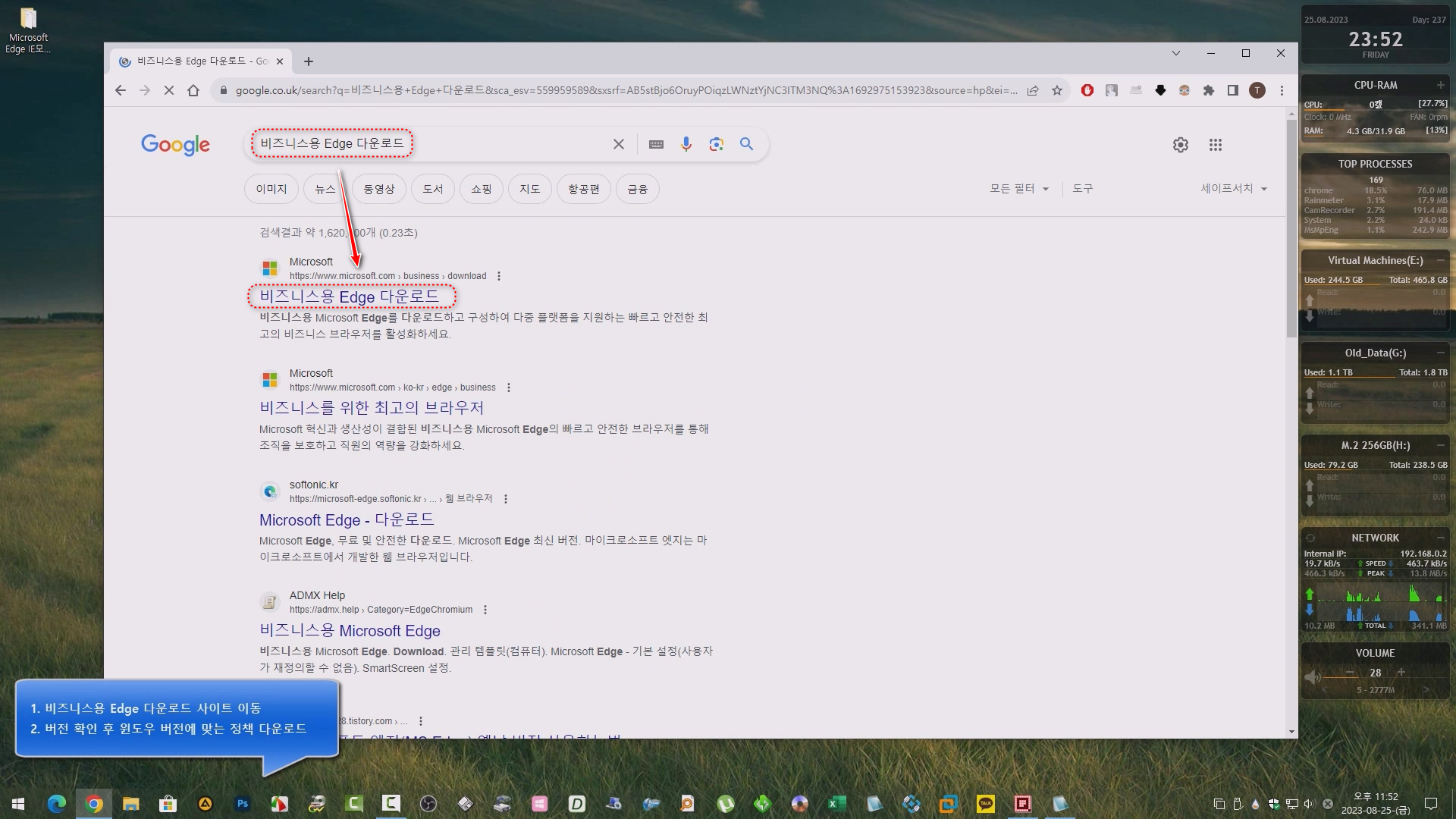Open the 도구 search tools
The width and height of the screenshot is (1456, 819).
coord(1083,189)
